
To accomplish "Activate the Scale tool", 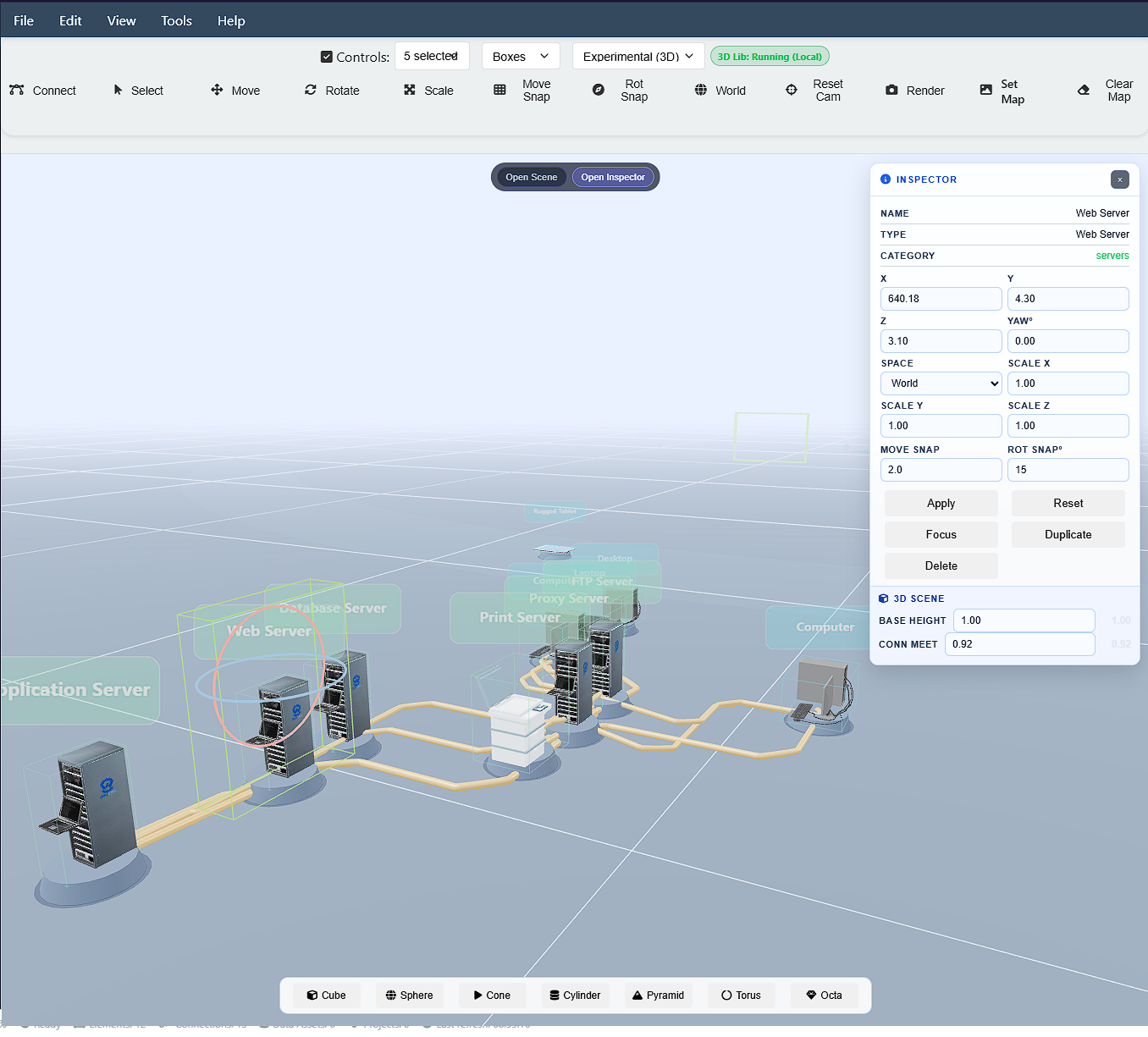I will (x=429, y=91).
